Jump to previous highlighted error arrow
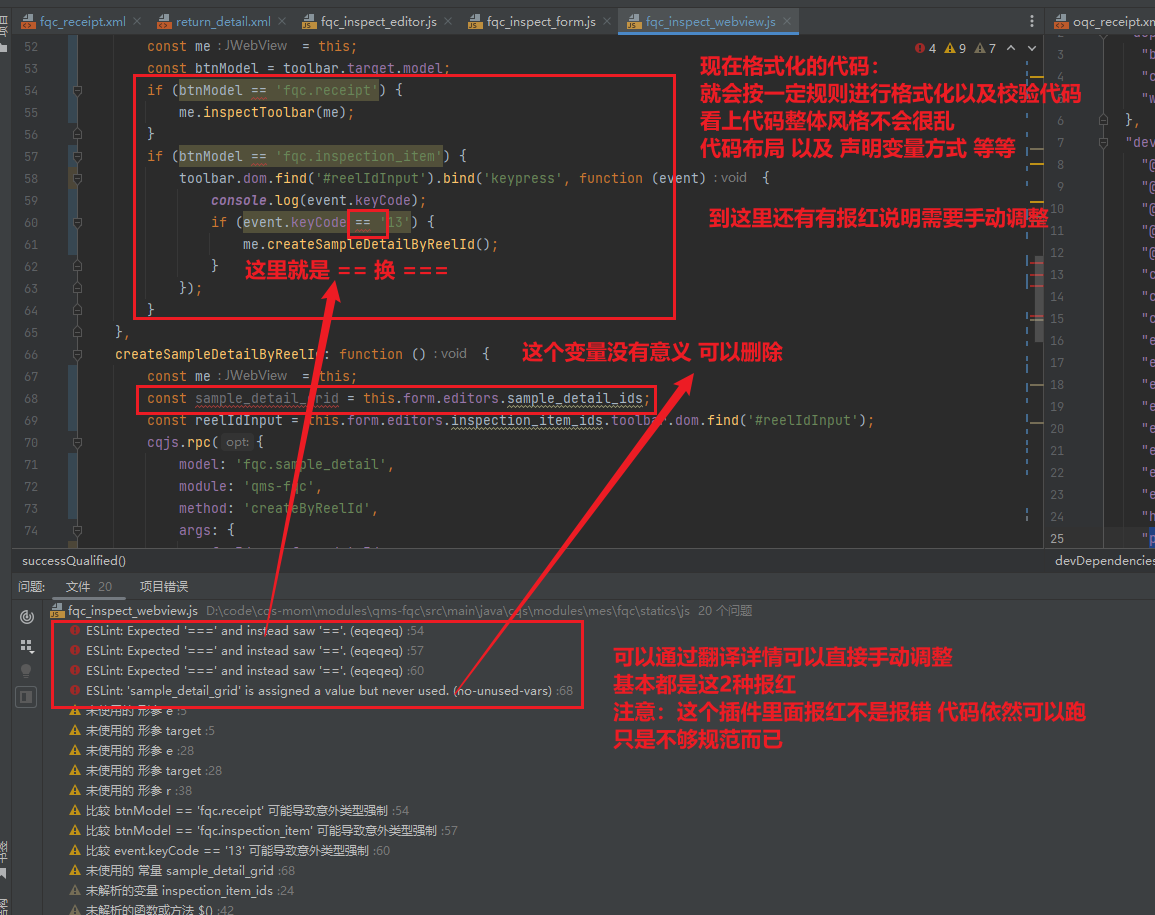 1011,49
